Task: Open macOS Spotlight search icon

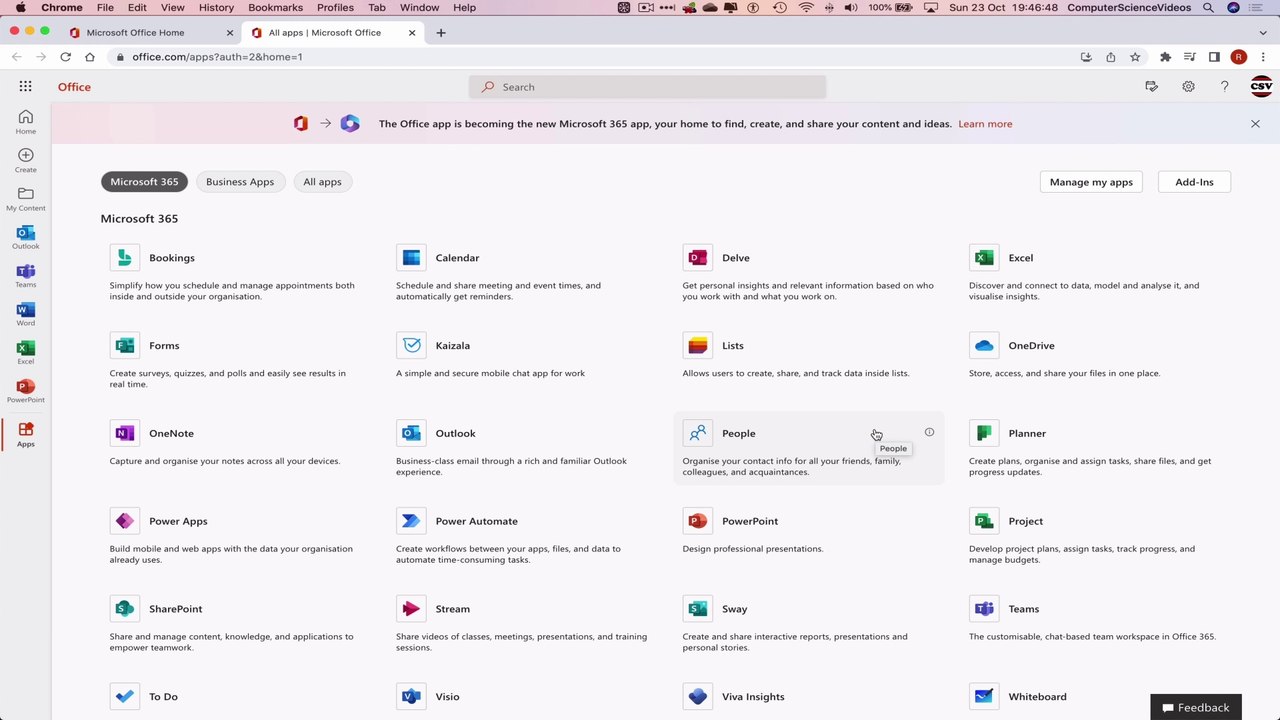Action: 1208,7
